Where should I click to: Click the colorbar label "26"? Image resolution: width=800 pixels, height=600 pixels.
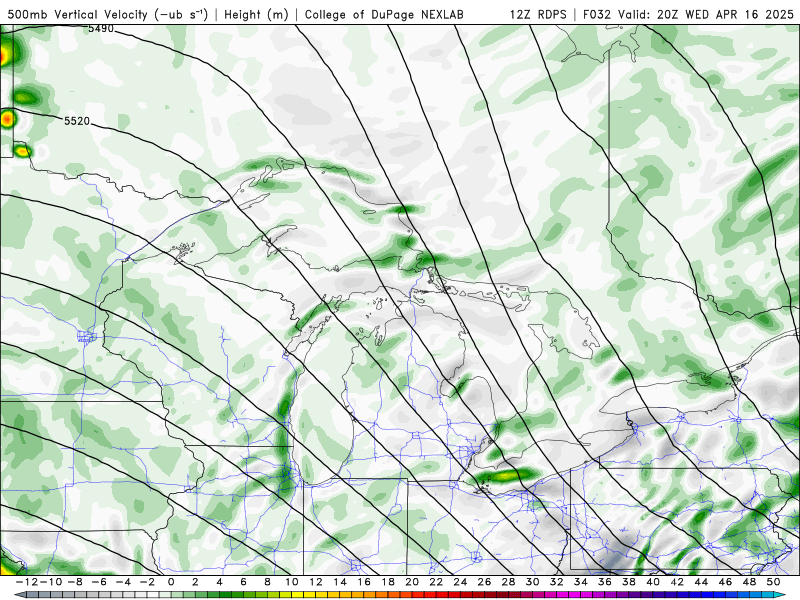tap(484, 582)
